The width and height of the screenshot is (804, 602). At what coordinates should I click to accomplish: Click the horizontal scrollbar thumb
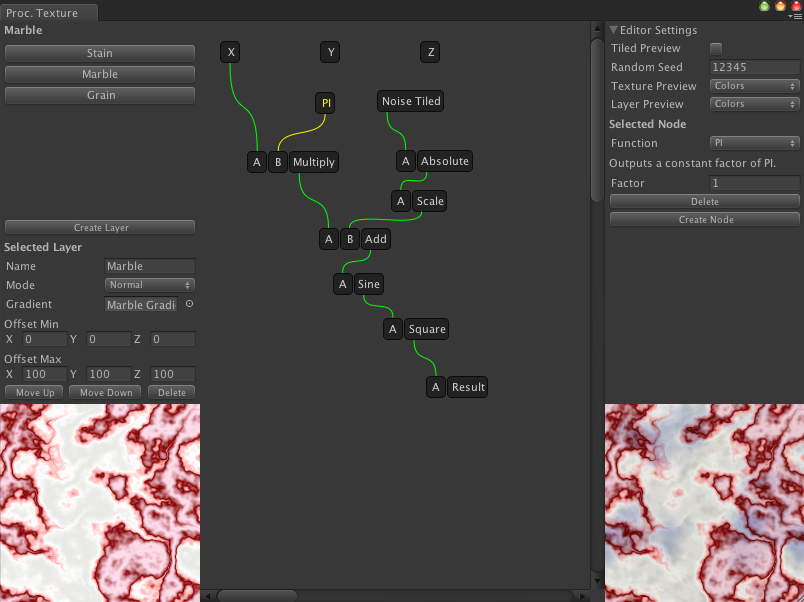click(x=257, y=596)
